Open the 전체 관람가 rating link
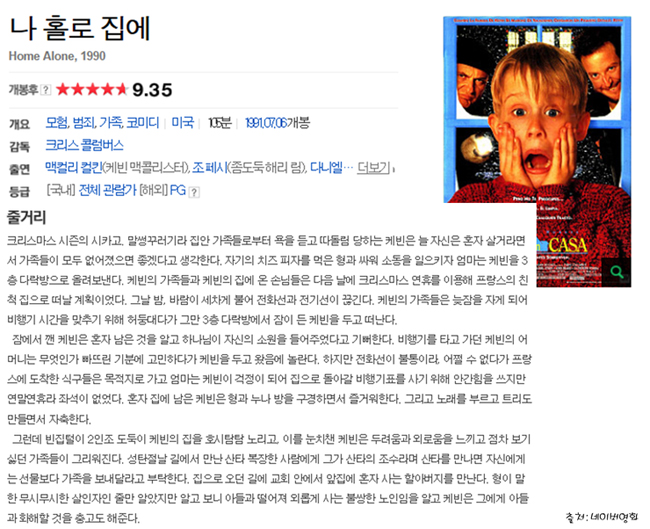Viewport: 650px width, 529px height. 107,190
